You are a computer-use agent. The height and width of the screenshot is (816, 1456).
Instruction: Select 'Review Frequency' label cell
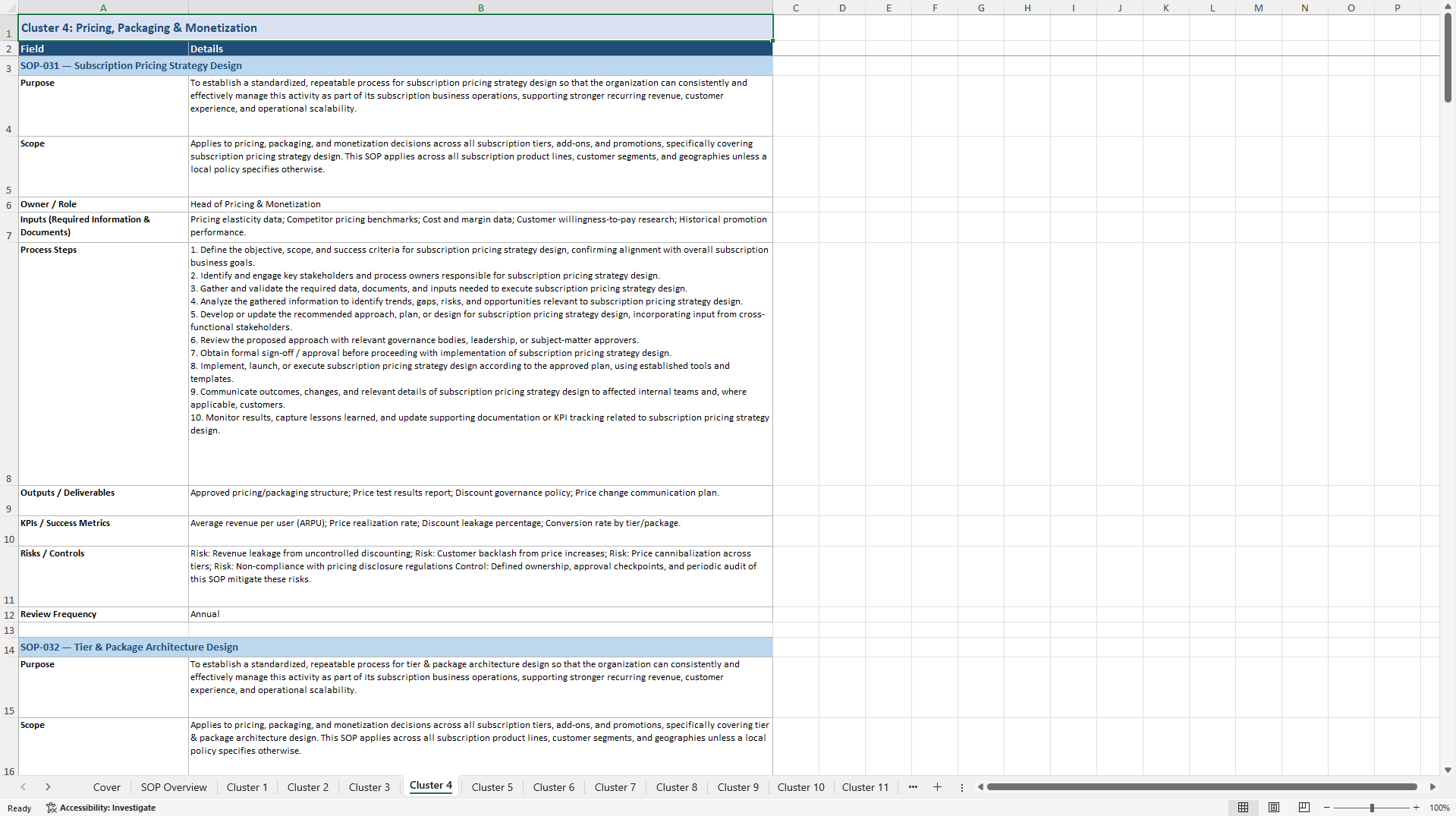coord(103,615)
